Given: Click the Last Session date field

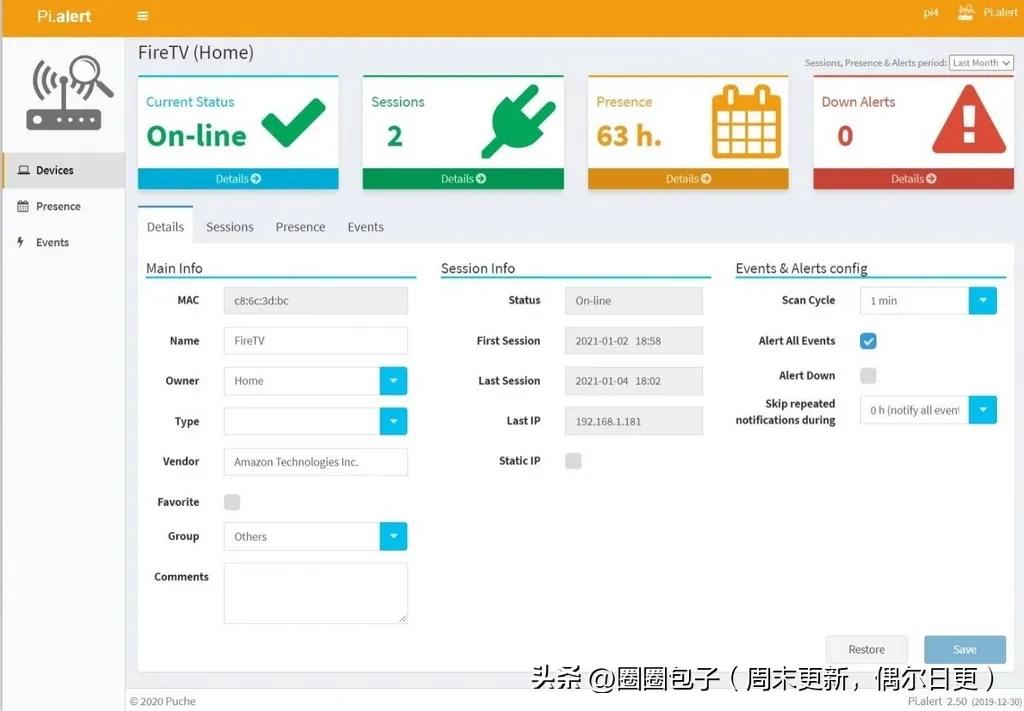Looking at the screenshot, I should click(633, 381).
